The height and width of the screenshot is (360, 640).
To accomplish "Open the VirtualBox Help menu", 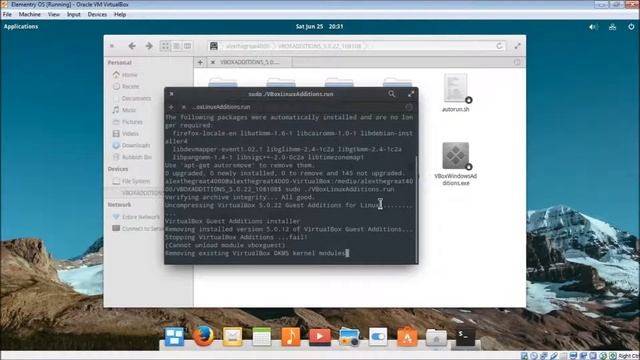I will pyautogui.click(x=120, y=14).
